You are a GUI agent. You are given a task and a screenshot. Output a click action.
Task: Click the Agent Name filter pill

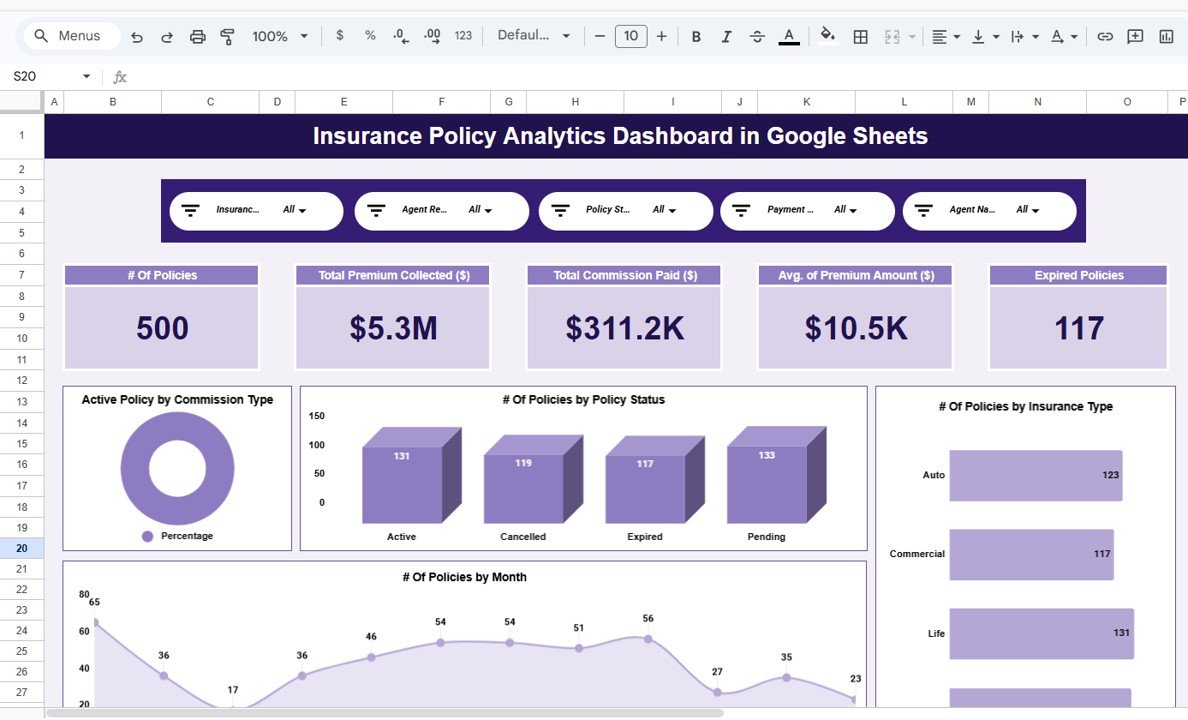point(990,210)
